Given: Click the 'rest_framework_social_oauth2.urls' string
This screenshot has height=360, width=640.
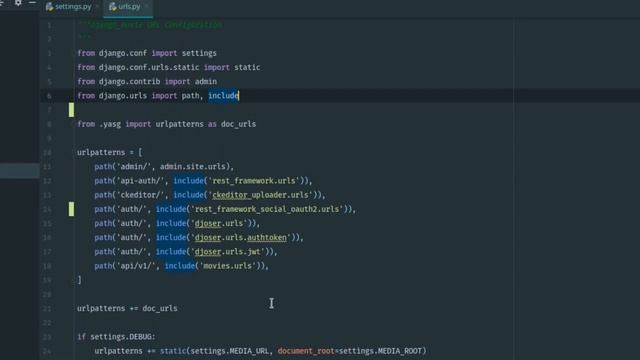Looking at the screenshot, I should (267, 209).
